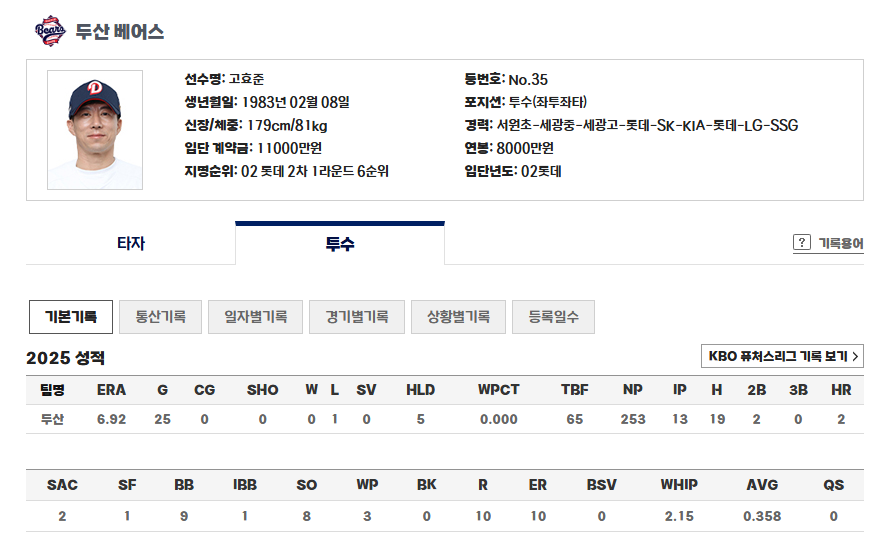Click the AVG column header
Image resolution: width=879 pixels, height=537 pixels.
[x=762, y=484]
